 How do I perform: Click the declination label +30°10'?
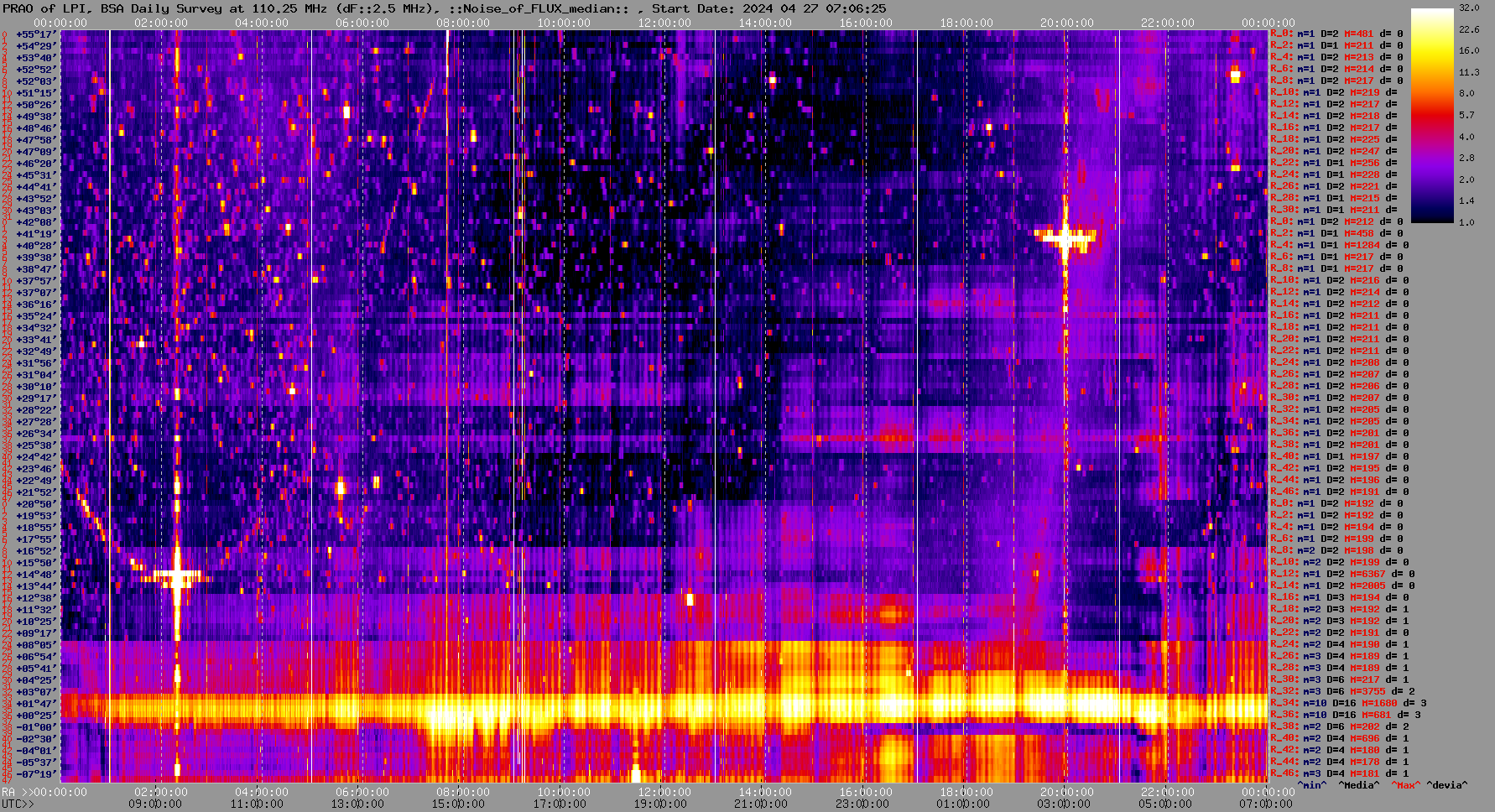[36, 386]
